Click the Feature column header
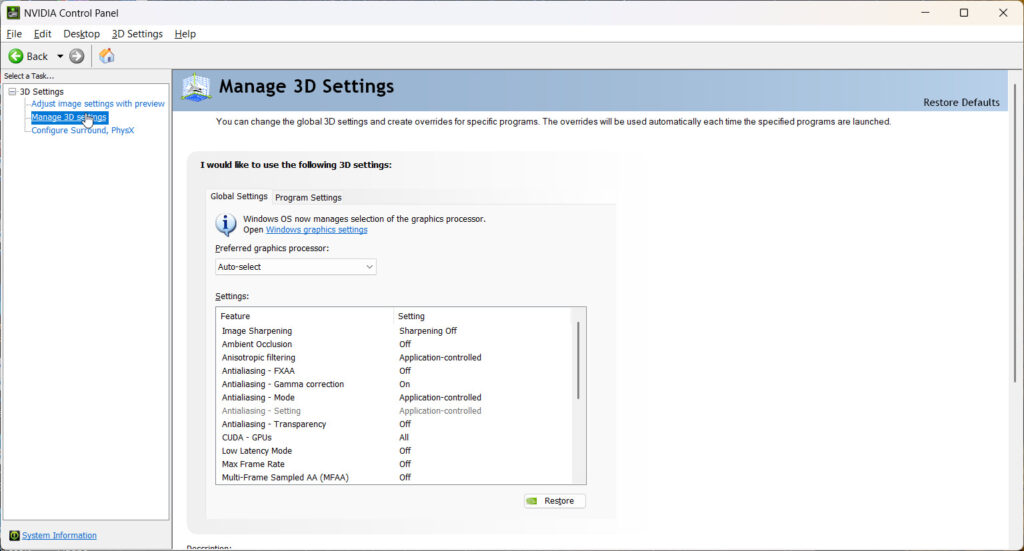 click(x=305, y=316)
